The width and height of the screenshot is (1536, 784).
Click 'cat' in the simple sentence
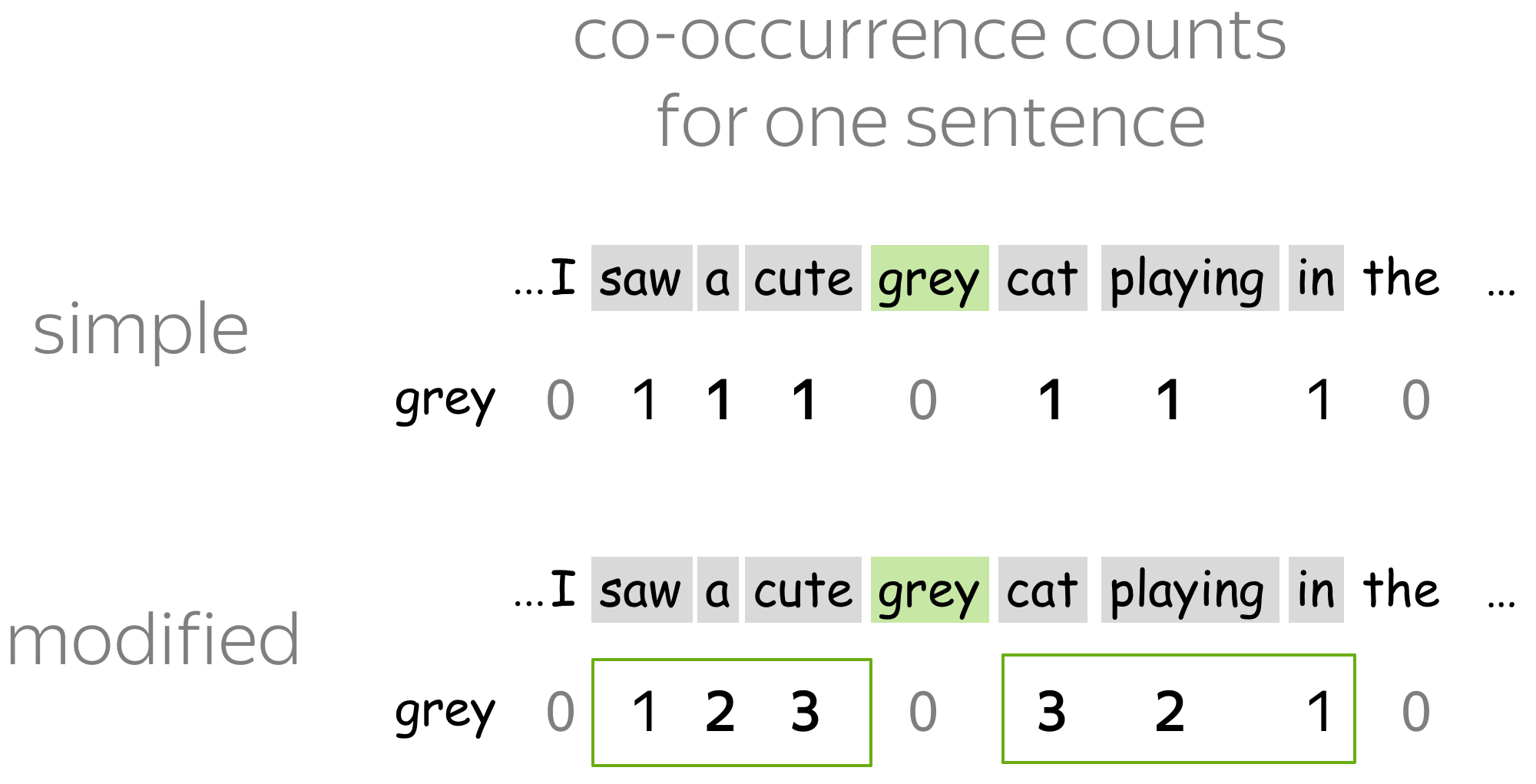(x=1042, y=278)
